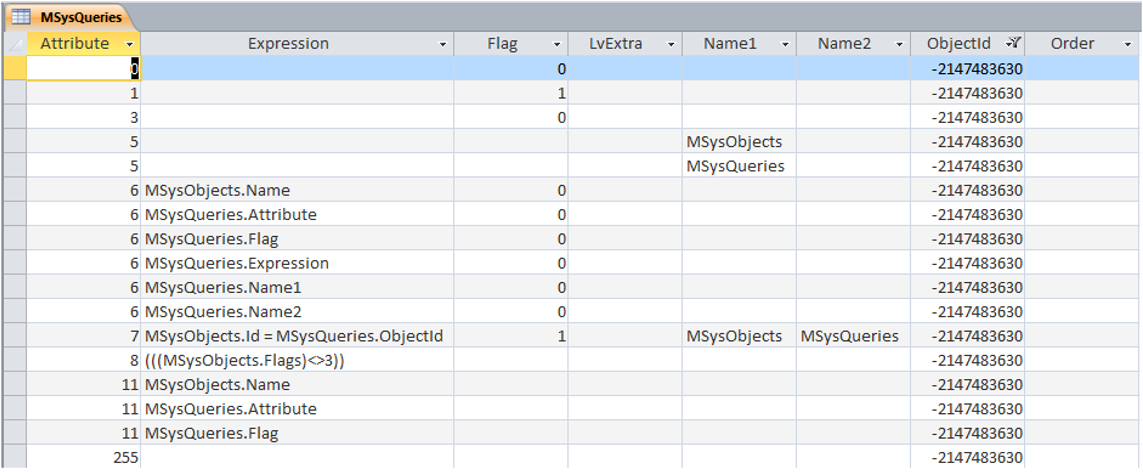Click Name1 cell MSysObjects in first Attribute 5 row
This screenshot has width=1143, height=472.
pyautogui.click(x=739, y=141)
